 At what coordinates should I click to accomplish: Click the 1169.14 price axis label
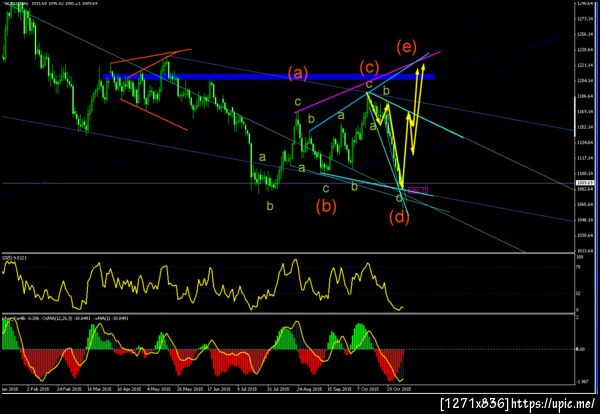tap(585, 112)
